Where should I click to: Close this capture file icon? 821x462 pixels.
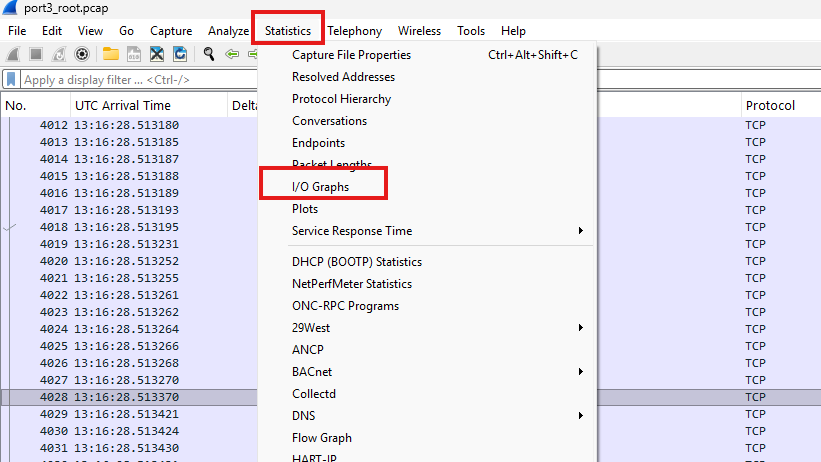coord(157,54)
